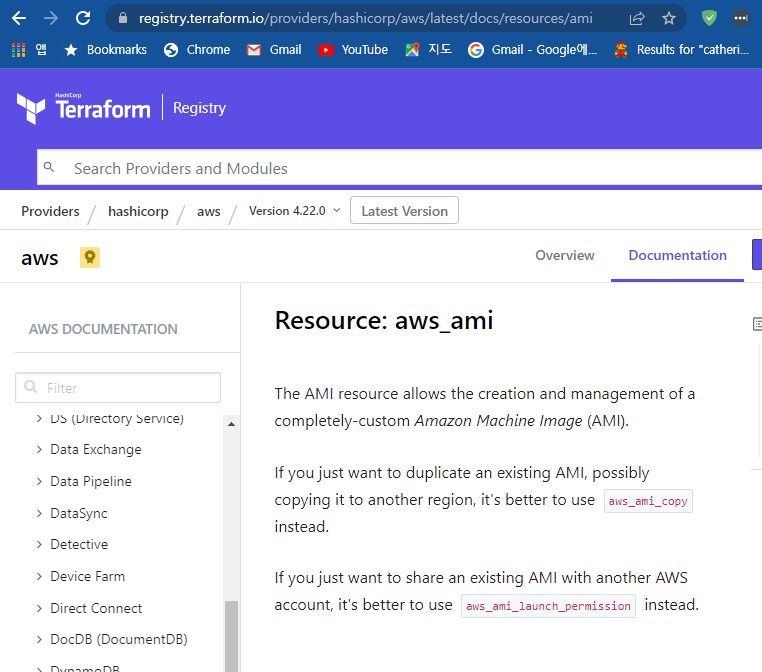Click the padlock site info icon

pos(123,18)
